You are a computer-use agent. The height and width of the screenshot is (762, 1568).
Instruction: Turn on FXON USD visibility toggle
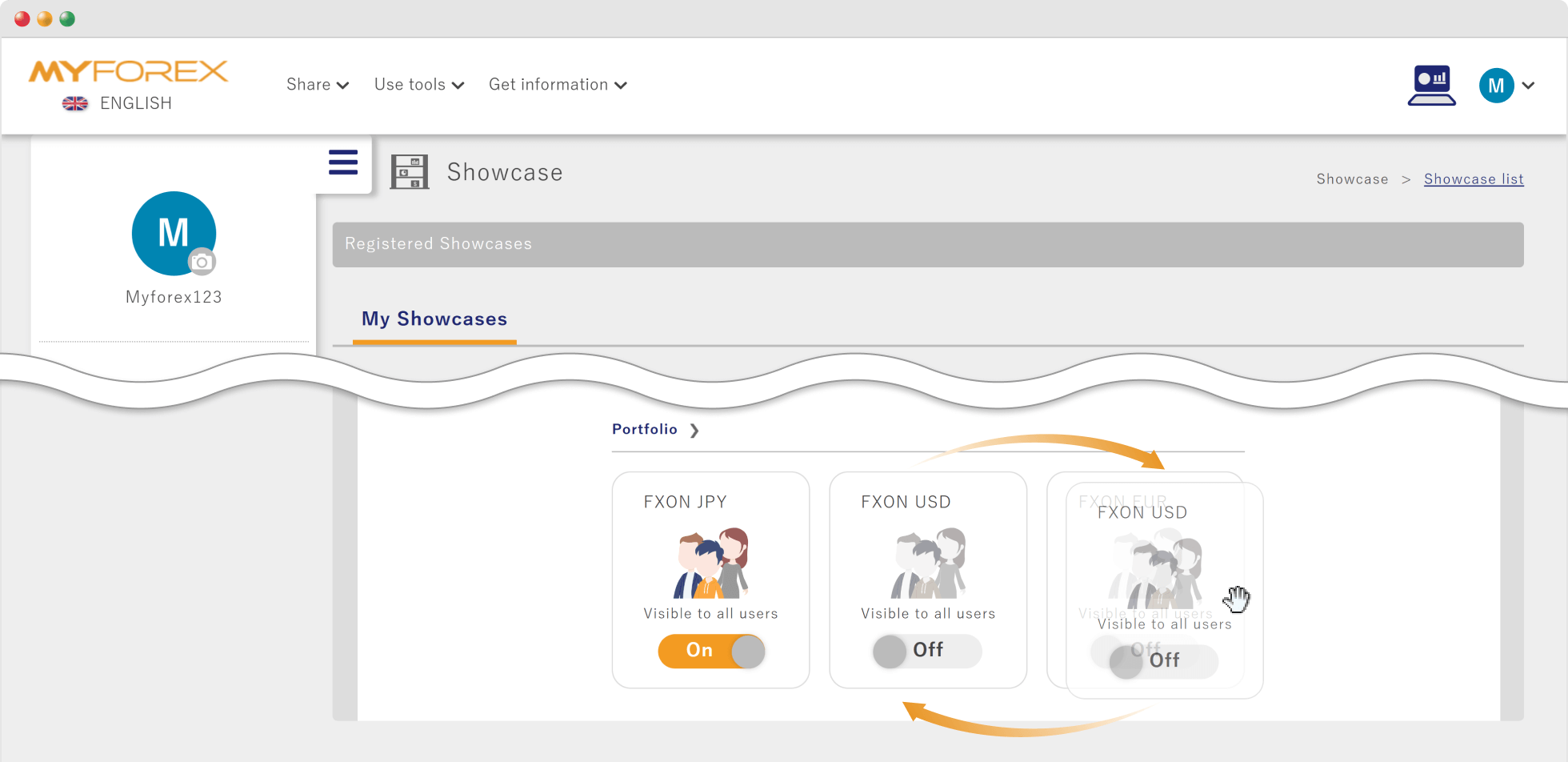click(927, 651)
